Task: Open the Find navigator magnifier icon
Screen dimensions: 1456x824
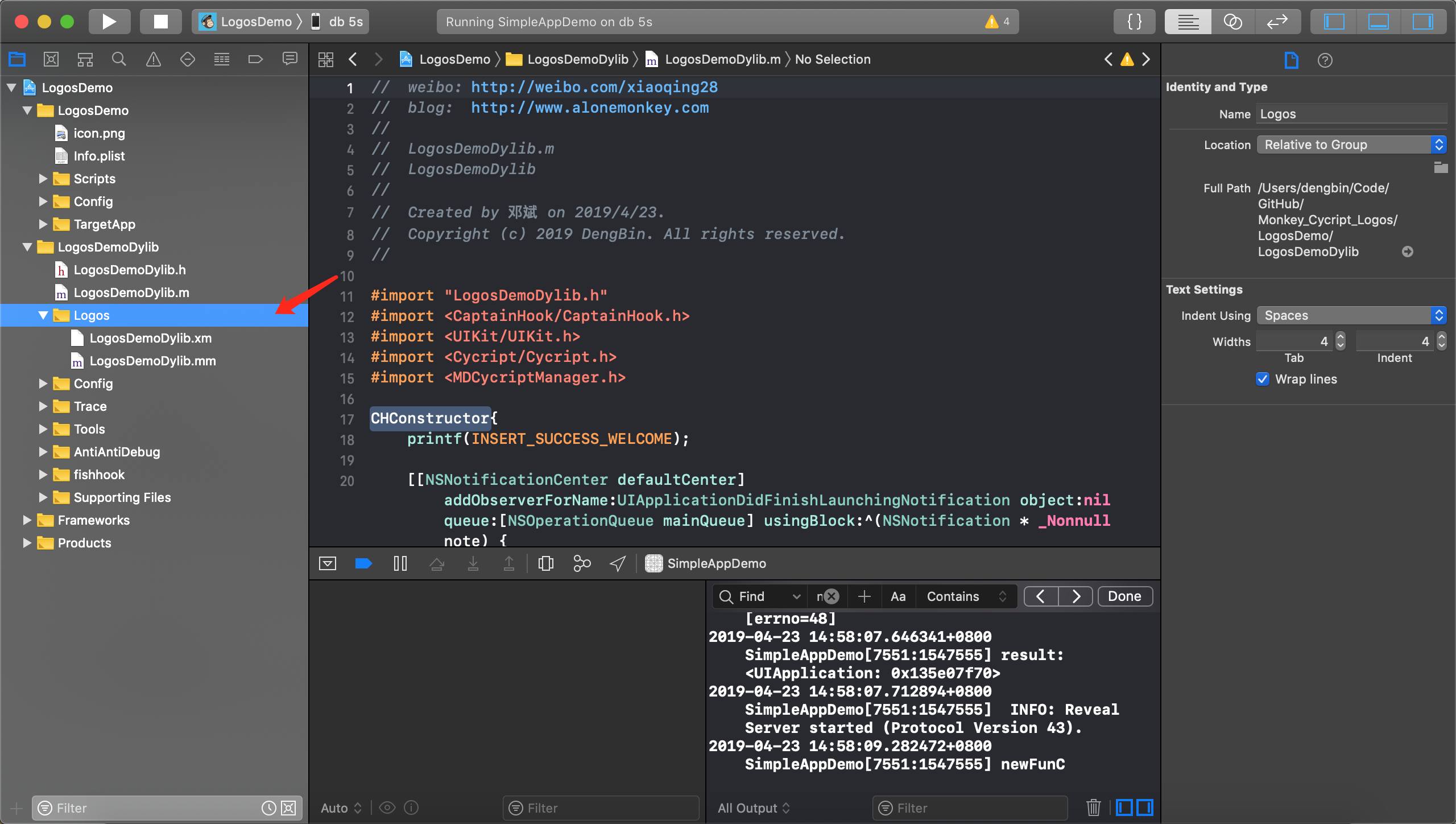Action: click(x=119, y=59)
